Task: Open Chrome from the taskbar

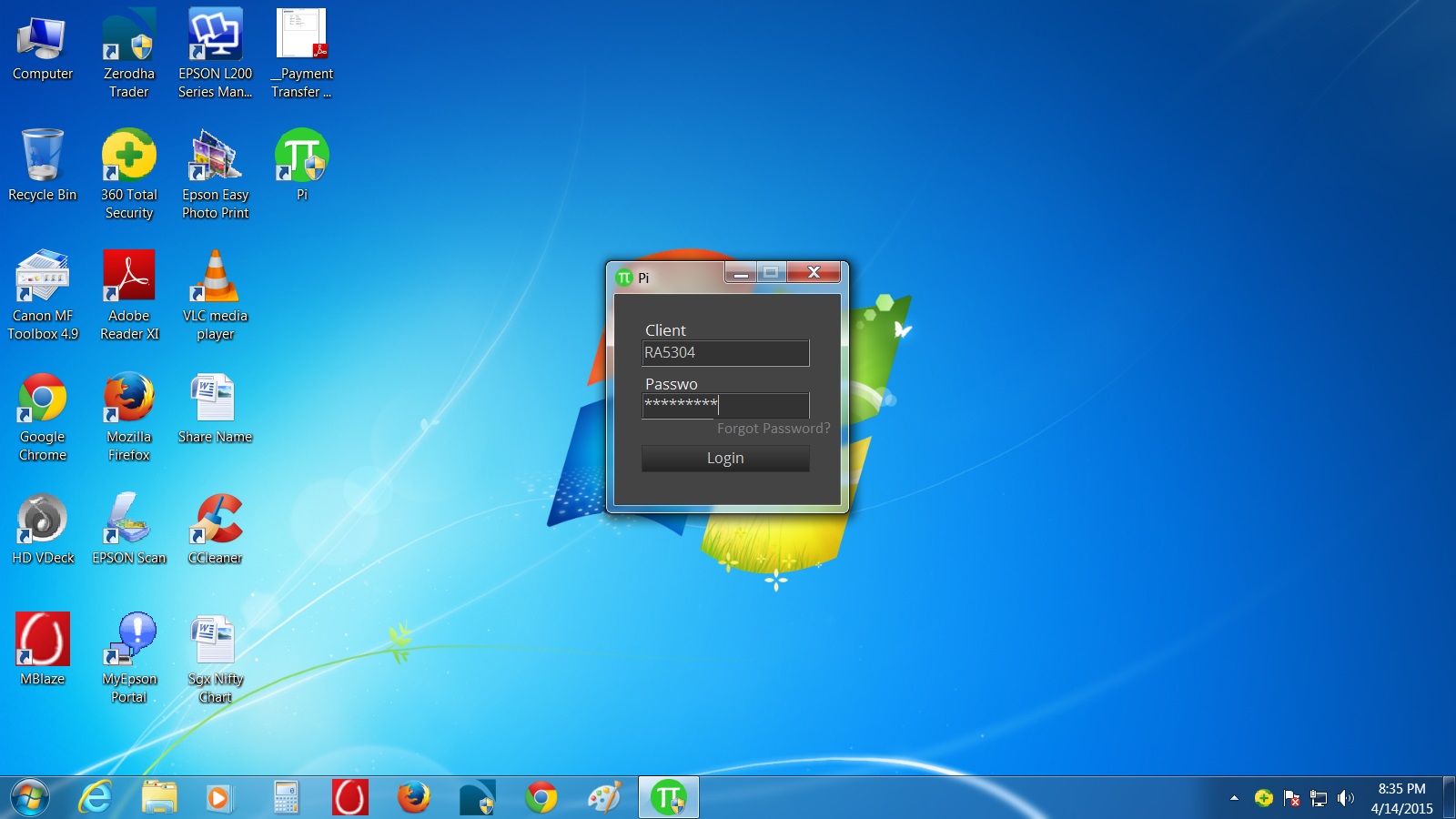Action: [x=541, y=798]
